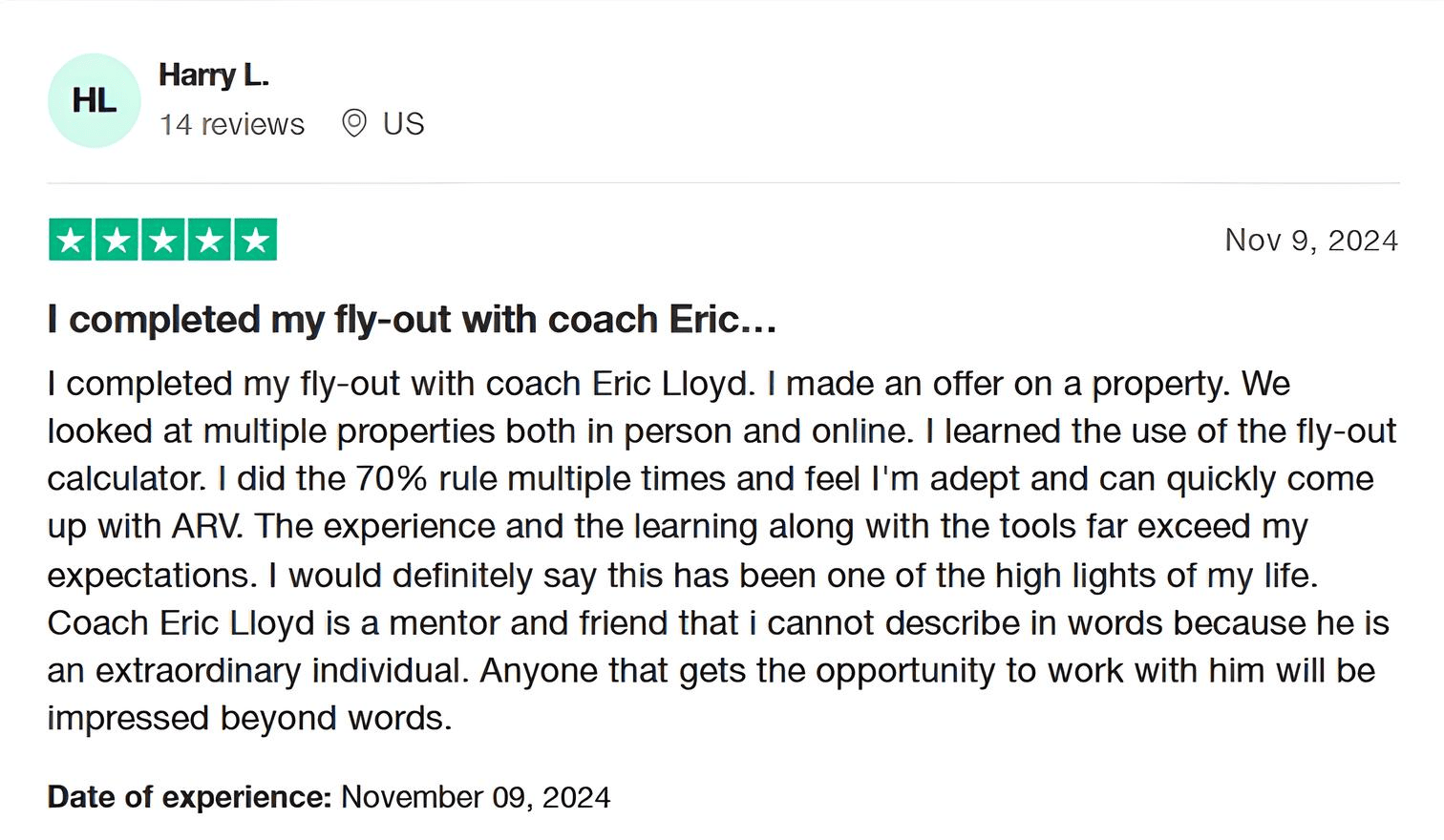The height and width of the screenshot is (840, 1444).
Task: Click the US country label
Action: 403,124
